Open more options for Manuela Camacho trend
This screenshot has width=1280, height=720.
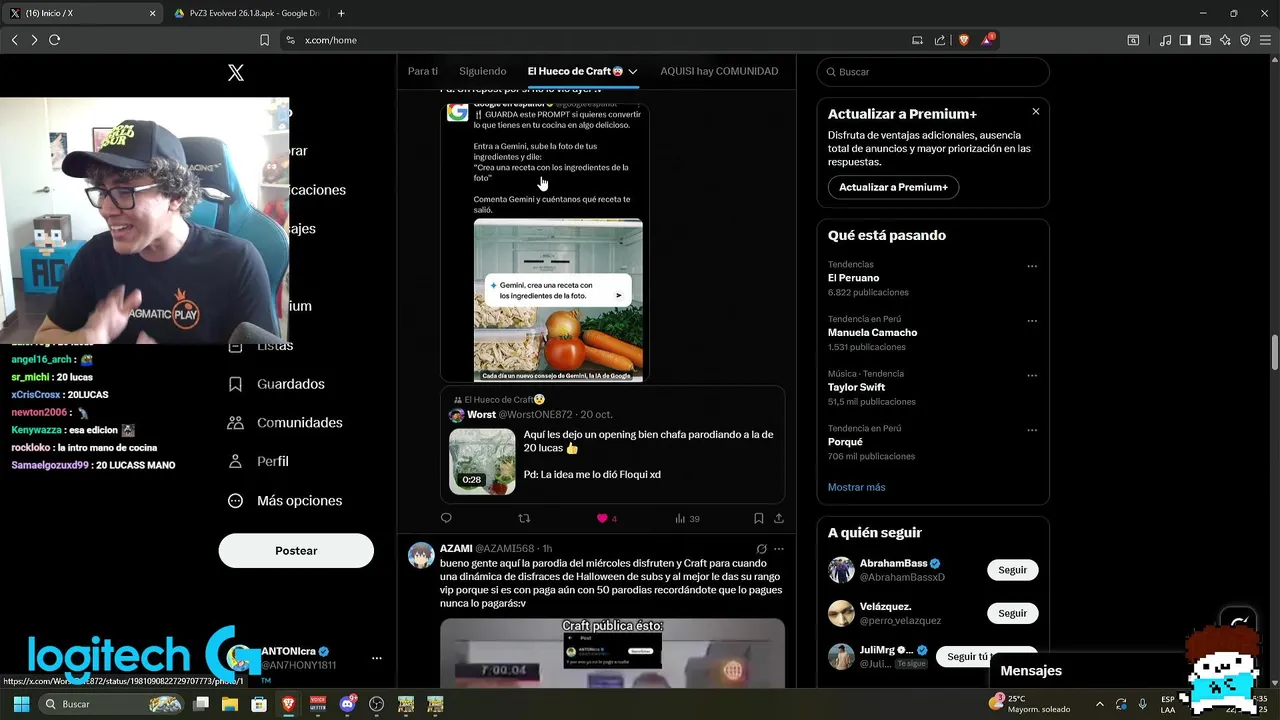point(1032,321)
